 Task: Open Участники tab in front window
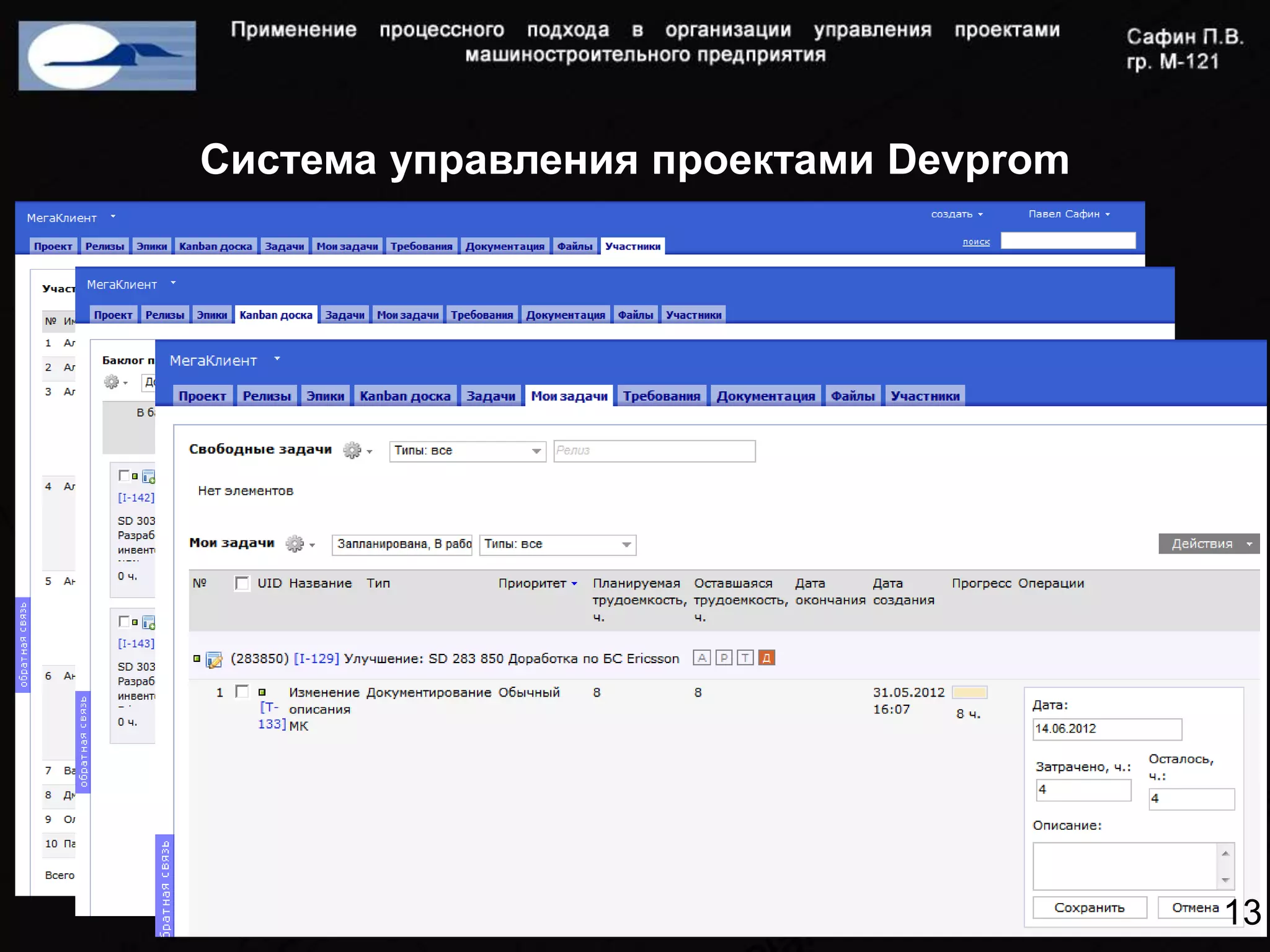925,396
